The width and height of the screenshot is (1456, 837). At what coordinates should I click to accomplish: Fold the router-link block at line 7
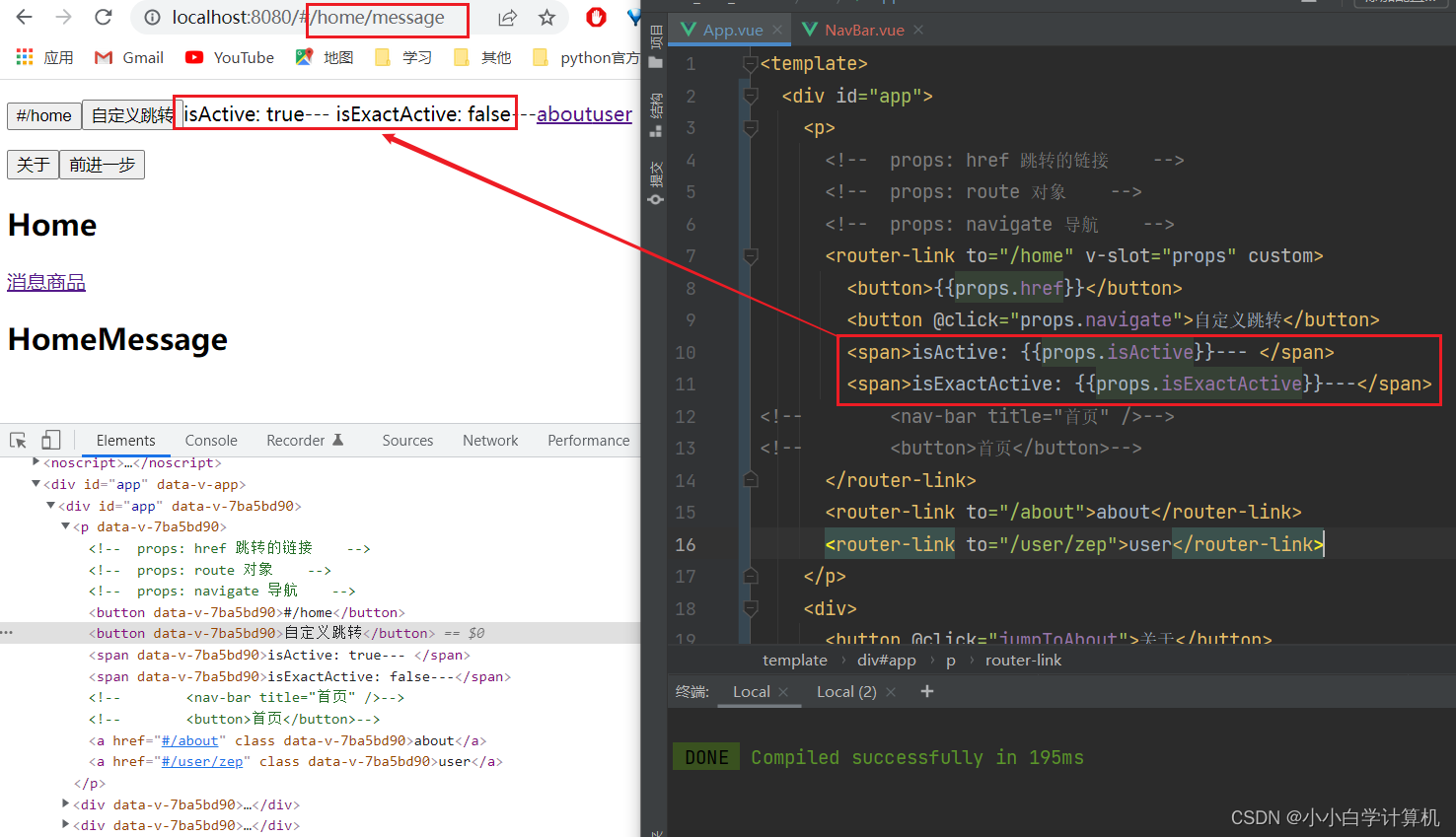pos(751,256)
